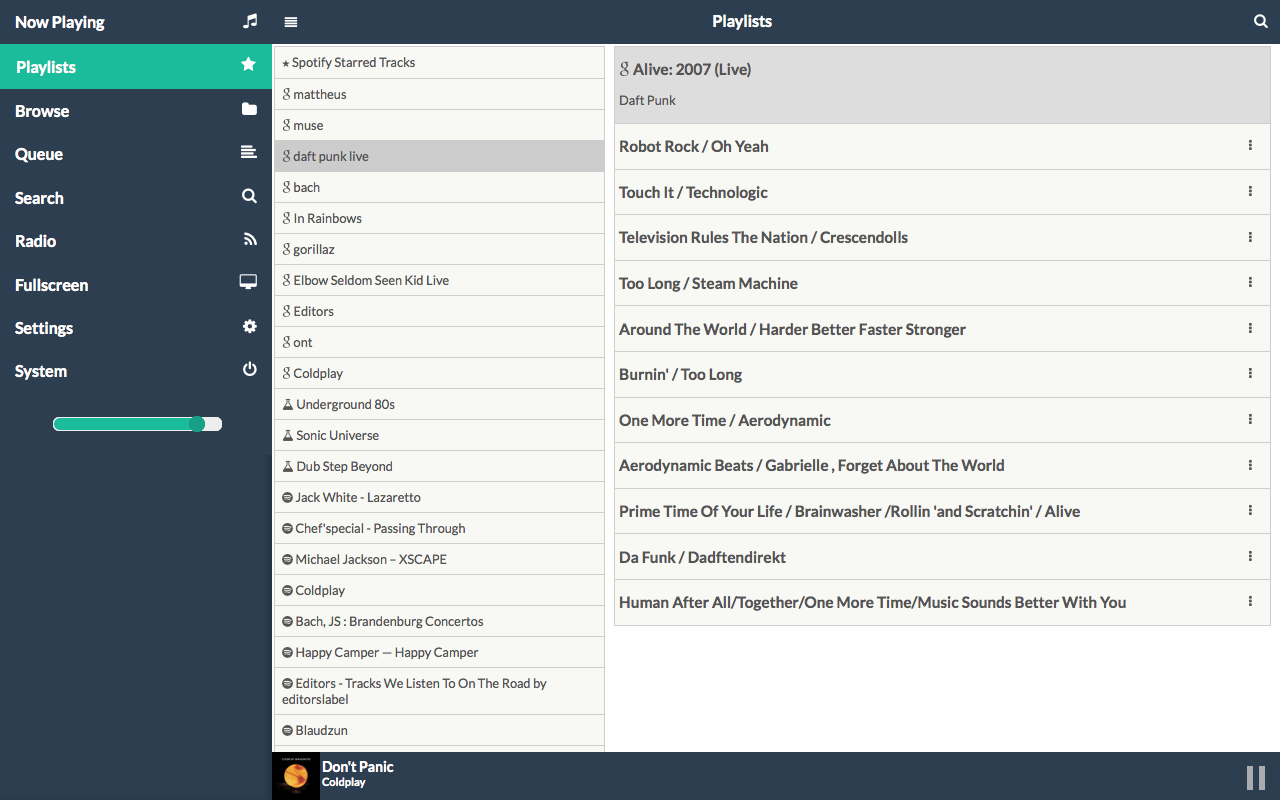Click the folder icon next to Browse
1280x800 pixels.
coord(248,110)
